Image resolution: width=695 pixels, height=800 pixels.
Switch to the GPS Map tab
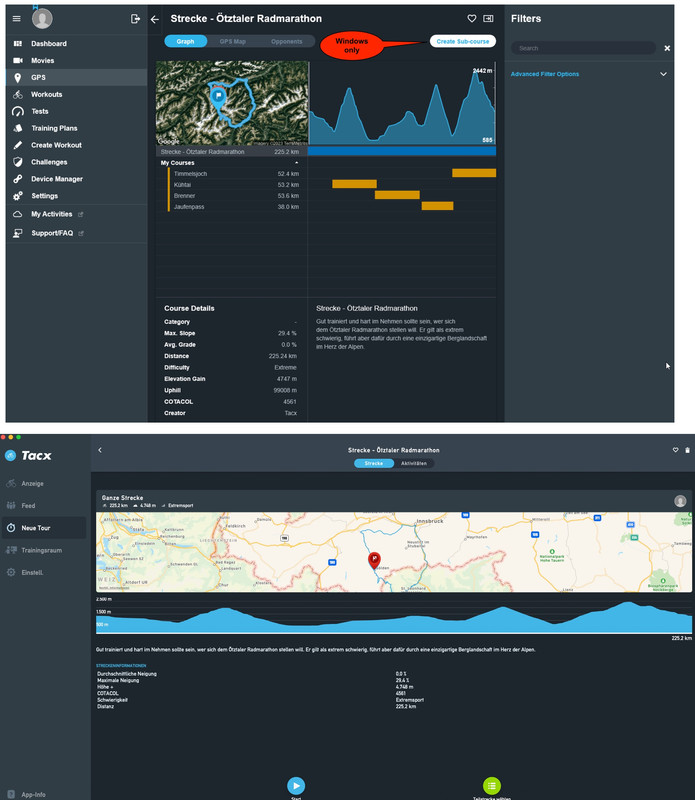[233, 41]
